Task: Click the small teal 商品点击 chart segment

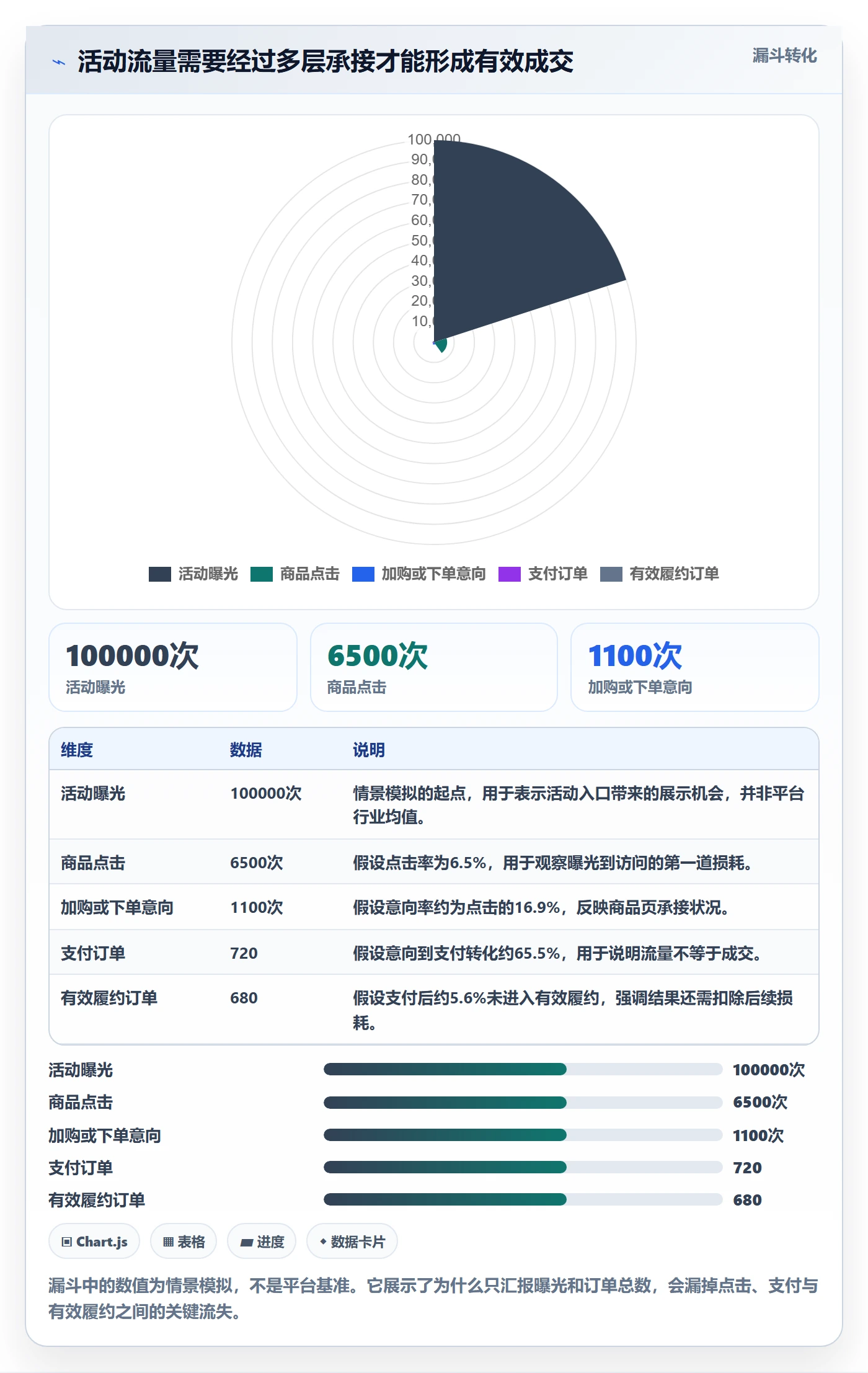Action: (441, 345)
